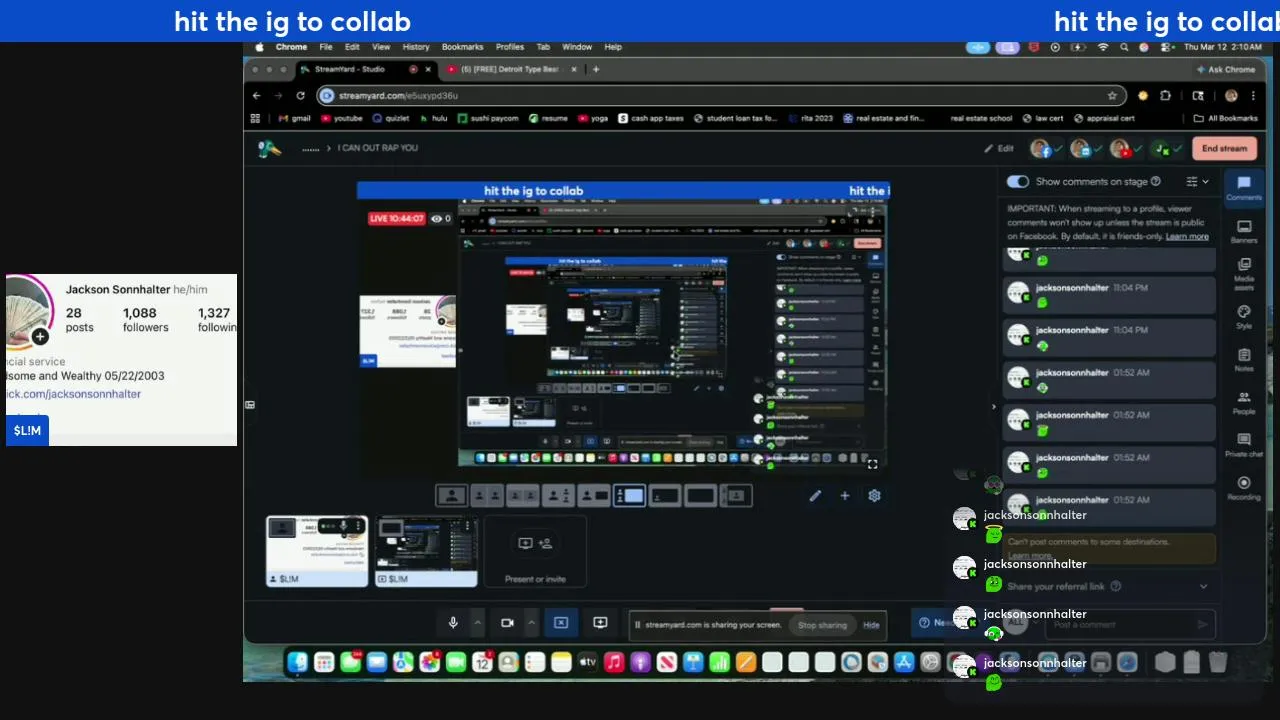Open the Profiles menu
This screenshot has height=720, width=1280.
pos(510,47)
